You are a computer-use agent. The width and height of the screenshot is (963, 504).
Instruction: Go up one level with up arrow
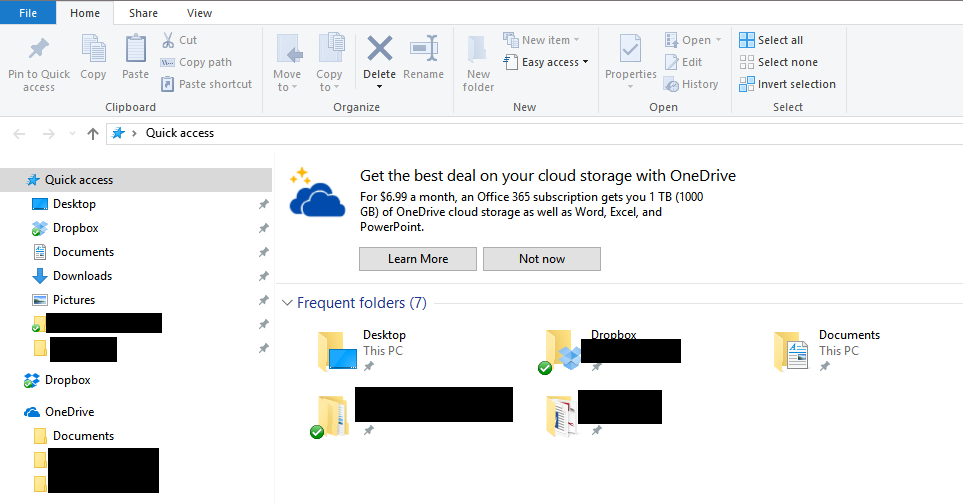93,133
